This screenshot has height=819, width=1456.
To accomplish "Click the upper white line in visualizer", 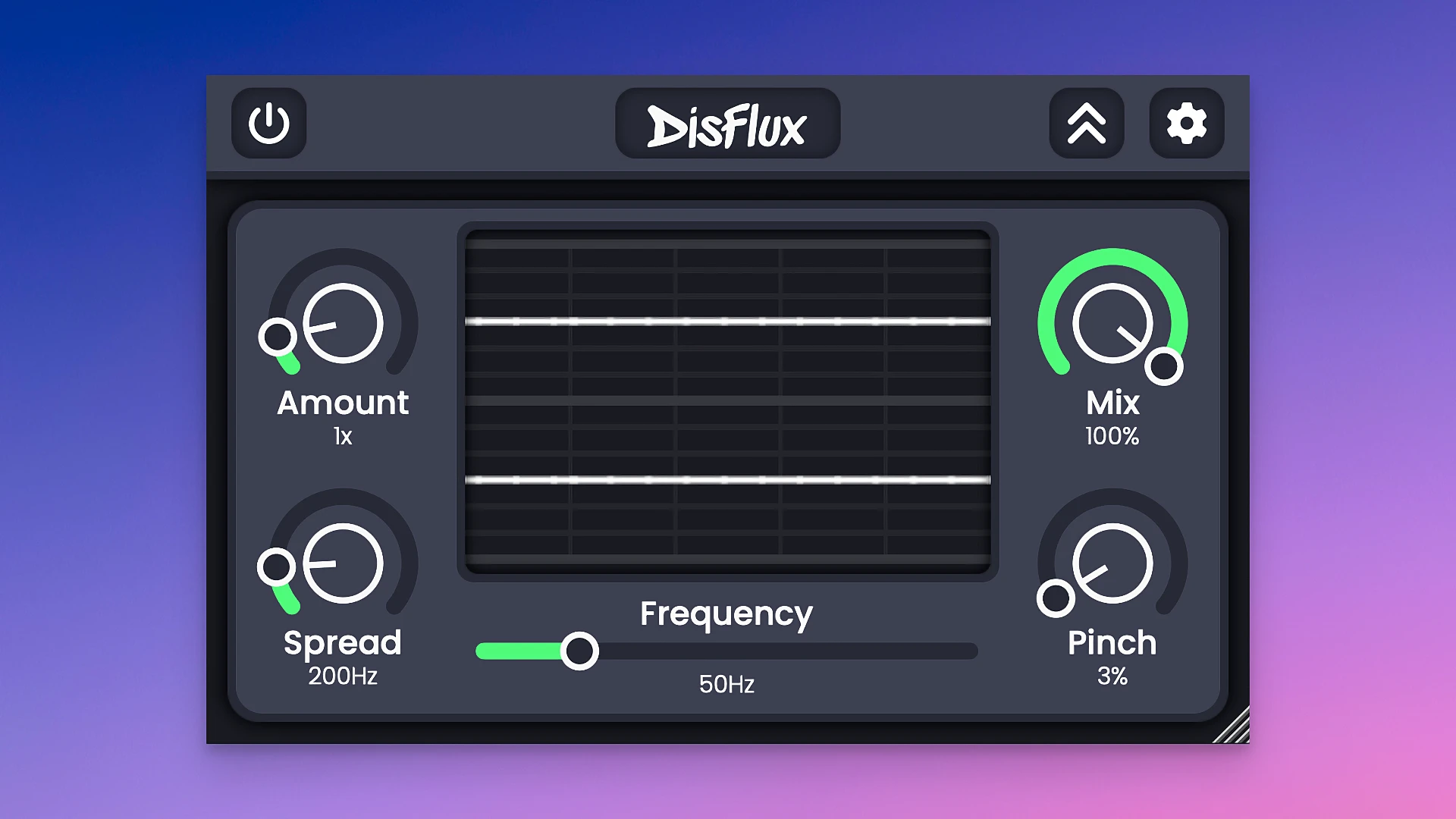I will pos(727,322).
